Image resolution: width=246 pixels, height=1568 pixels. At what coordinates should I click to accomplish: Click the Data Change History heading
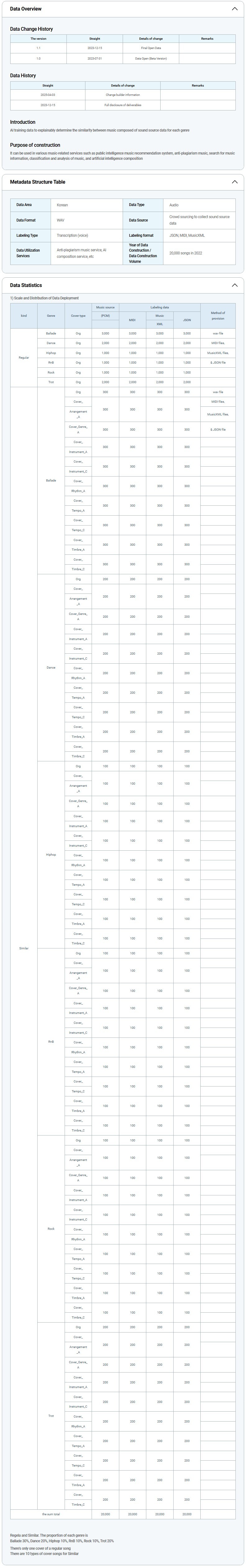click(x=32, y=29)
